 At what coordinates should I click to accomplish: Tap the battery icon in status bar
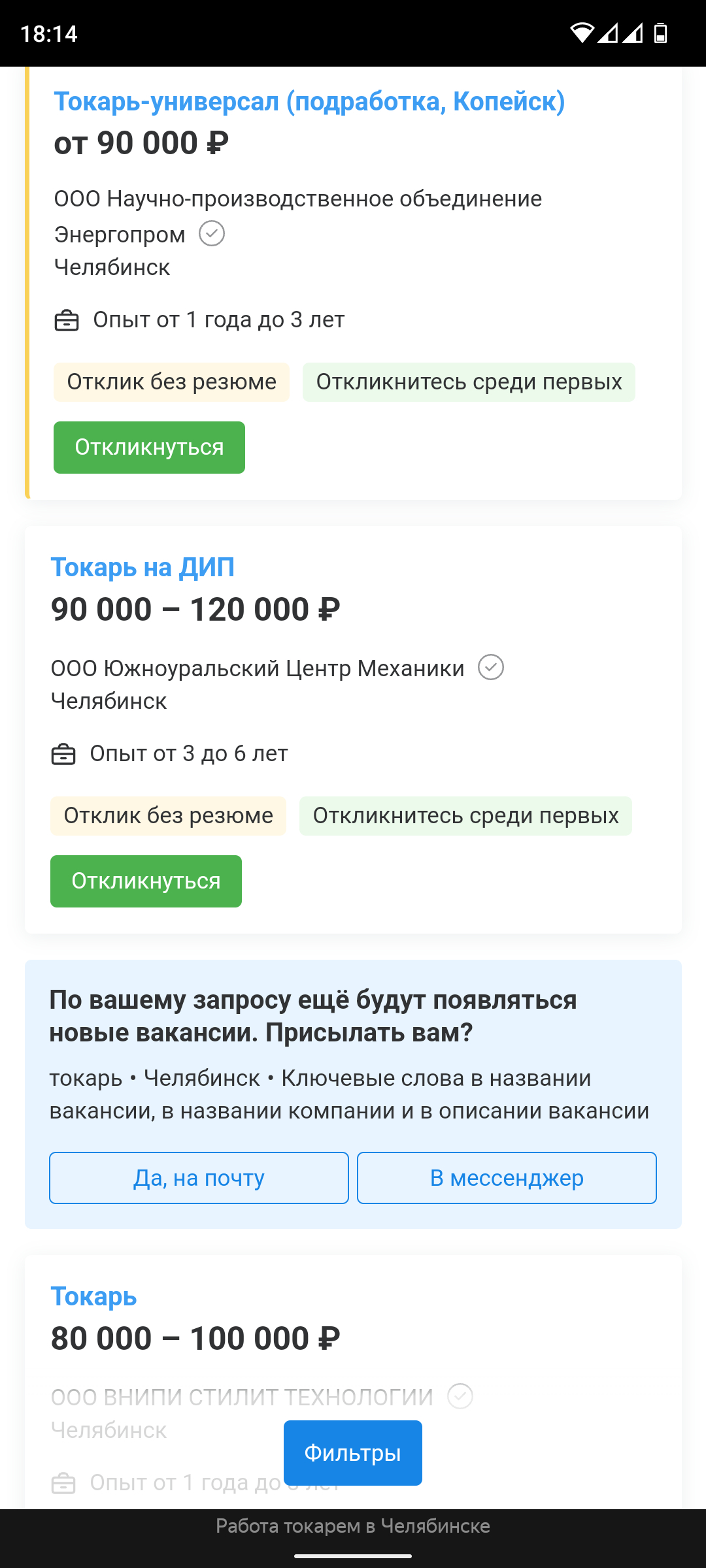pos(661,33)
